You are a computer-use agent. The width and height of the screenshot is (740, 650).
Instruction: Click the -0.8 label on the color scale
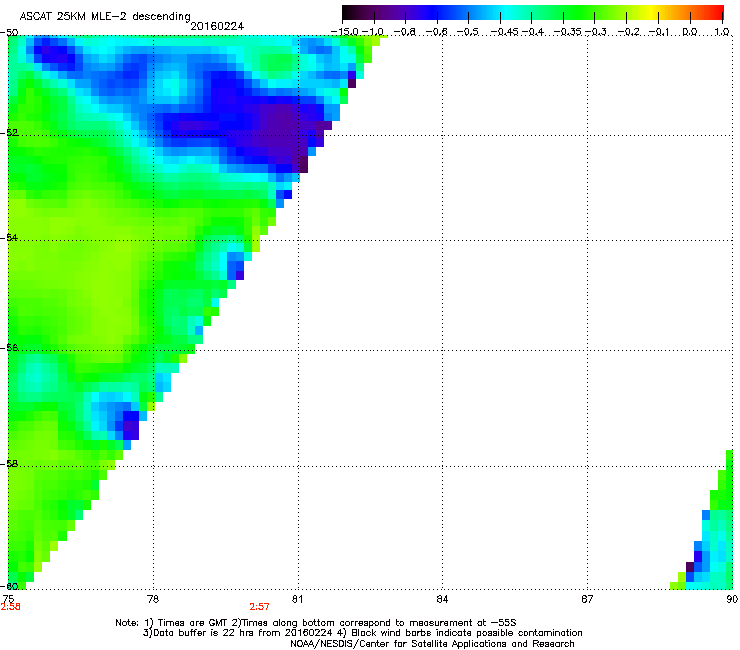coord(404,32)
